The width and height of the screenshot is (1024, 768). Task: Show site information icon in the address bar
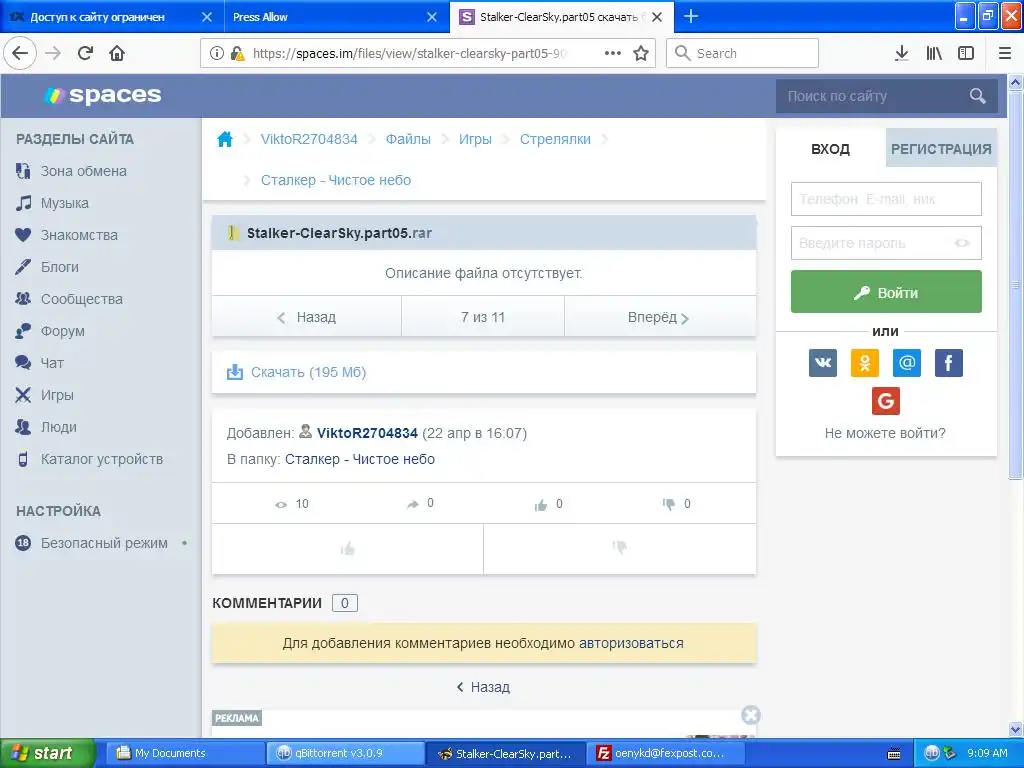(x=217, y=53)
